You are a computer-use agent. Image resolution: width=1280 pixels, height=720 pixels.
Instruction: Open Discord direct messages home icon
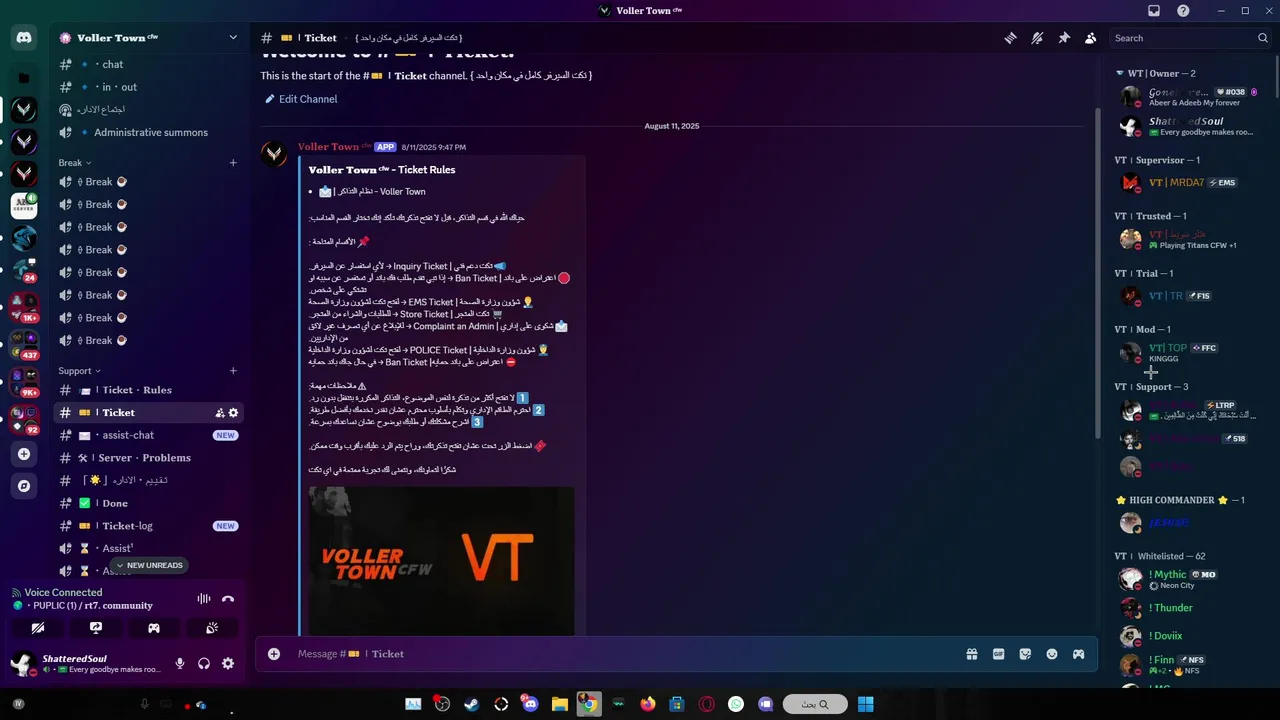(24, 38)
